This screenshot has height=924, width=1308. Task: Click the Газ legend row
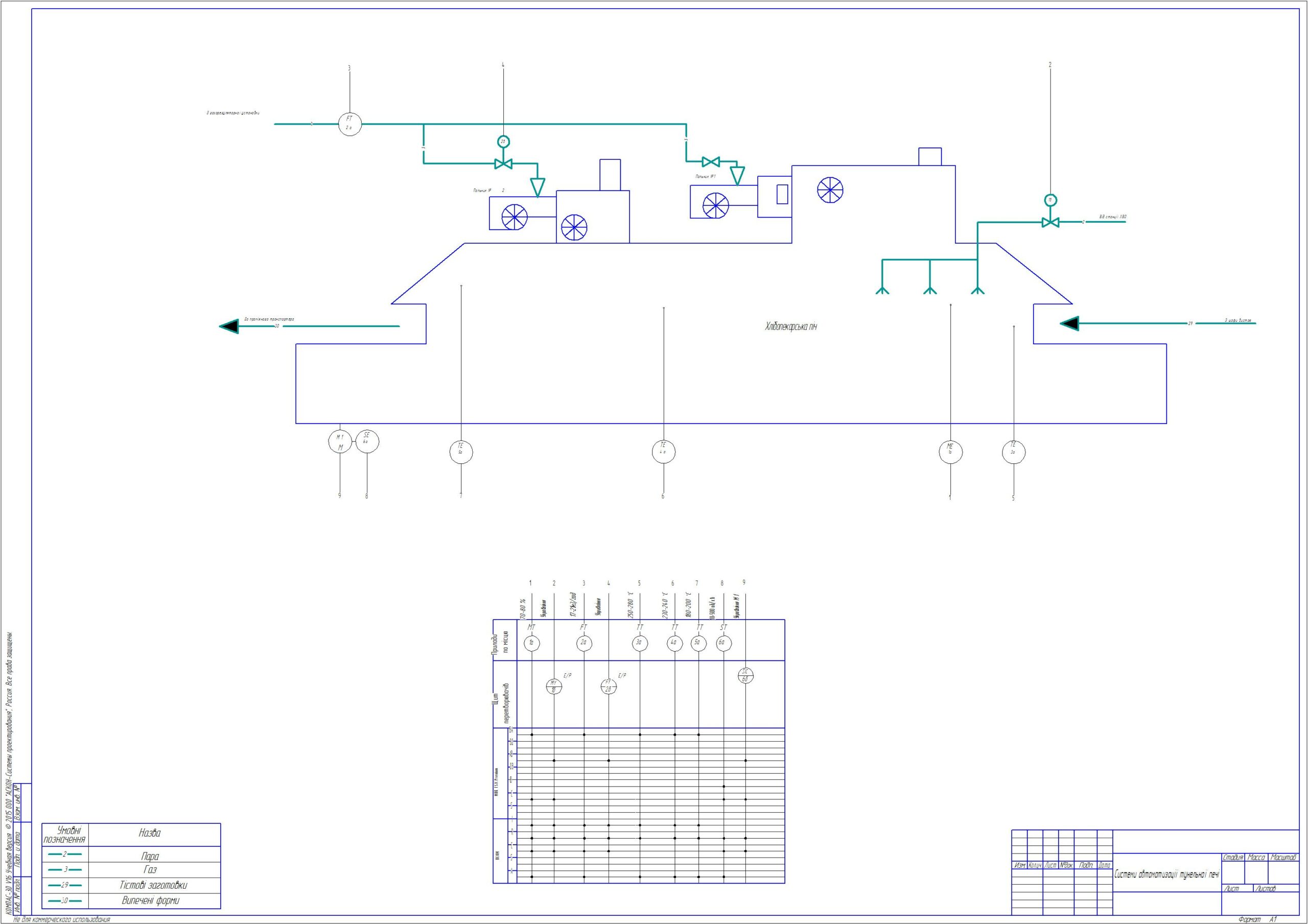pos(131,870)
